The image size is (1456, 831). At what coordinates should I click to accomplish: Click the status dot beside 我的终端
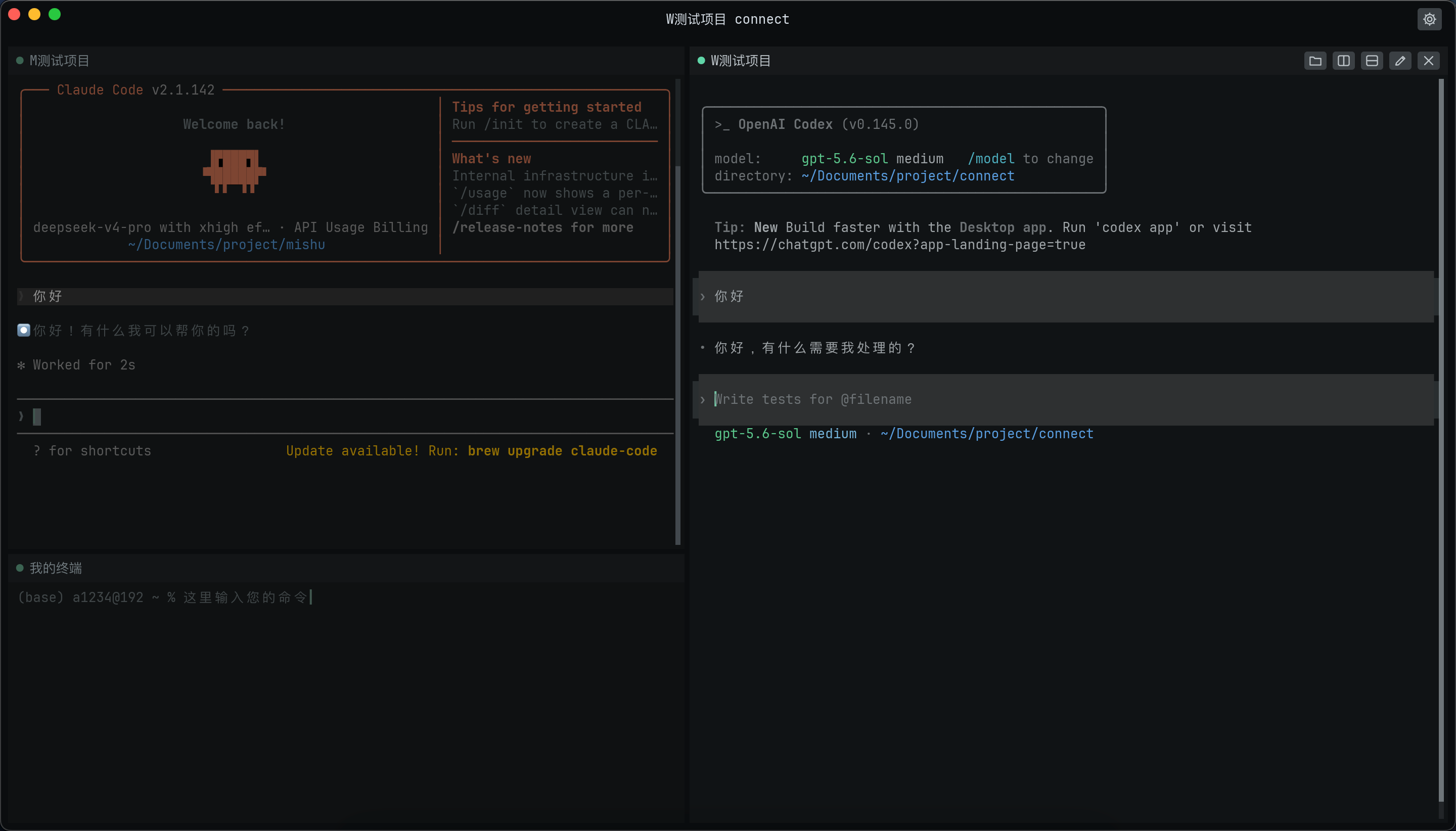click(20, 568)
